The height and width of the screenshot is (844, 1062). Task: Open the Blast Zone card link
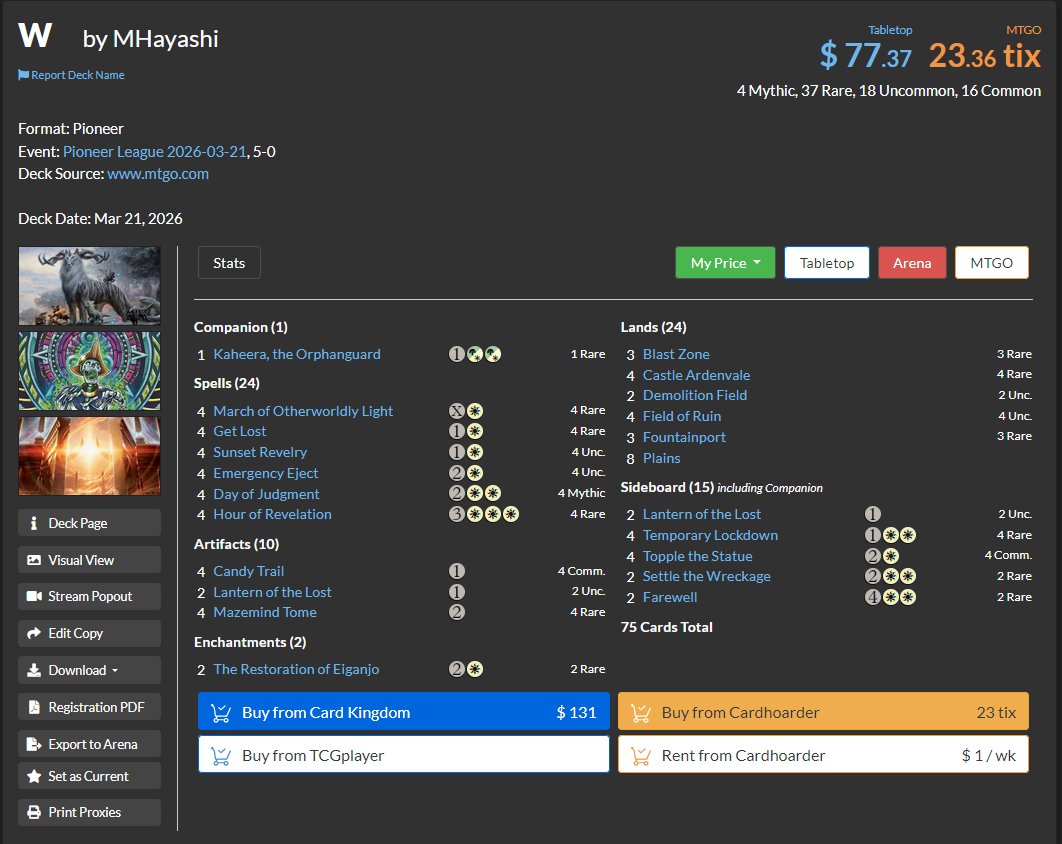pos(676,354)
